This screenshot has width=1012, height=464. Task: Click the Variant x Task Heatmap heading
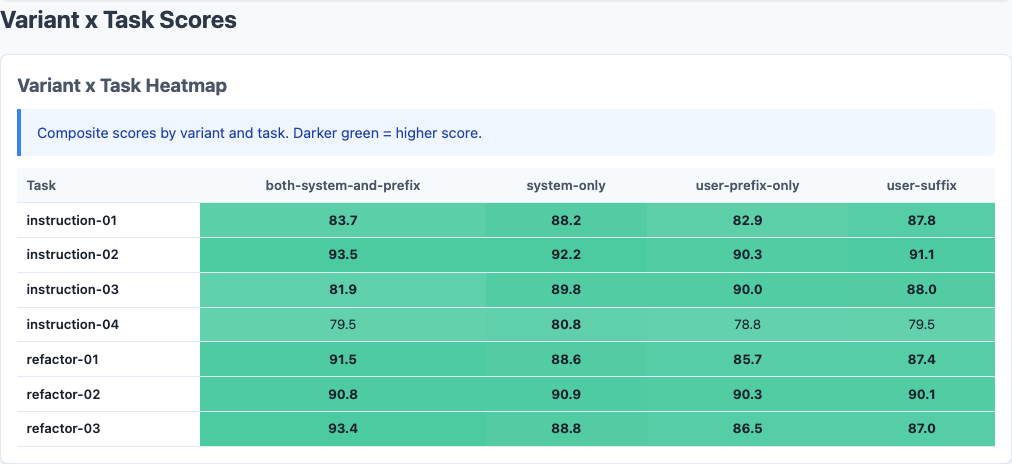(122, 86)
